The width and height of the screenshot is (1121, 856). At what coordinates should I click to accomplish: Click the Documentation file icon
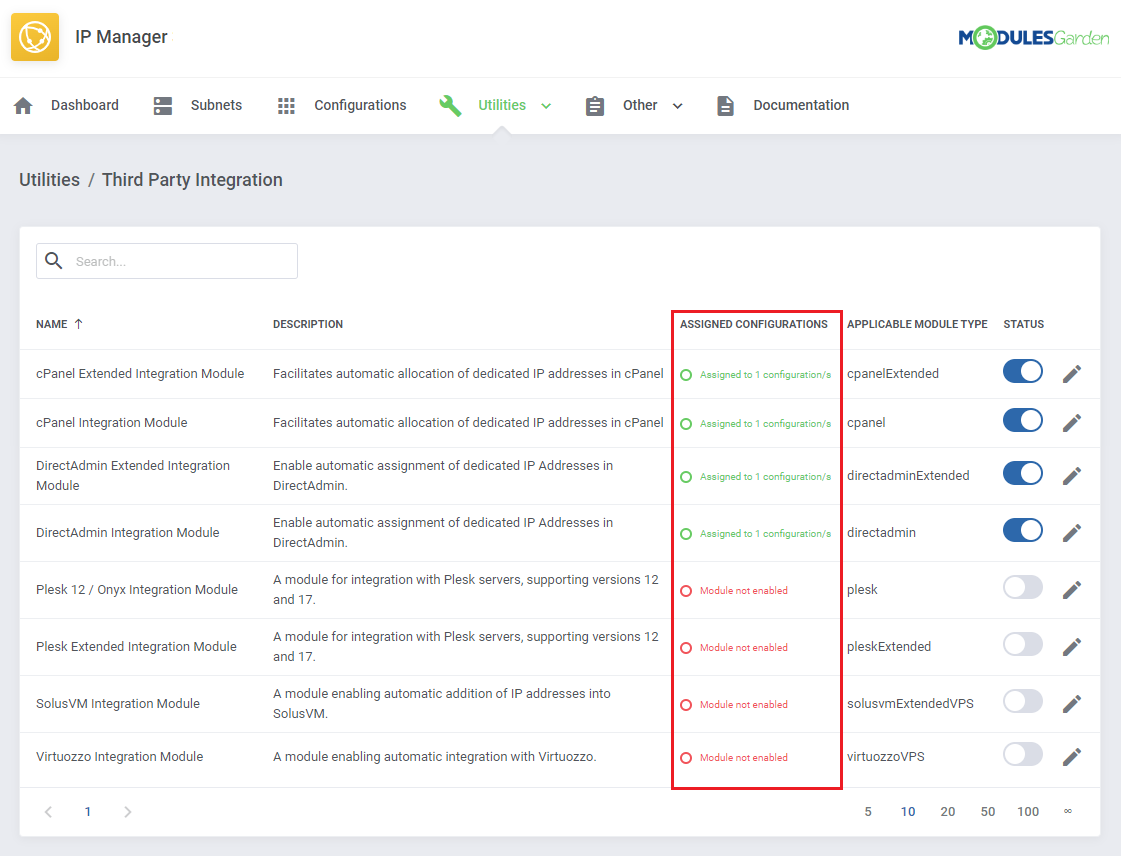click(x=725, y=106)
